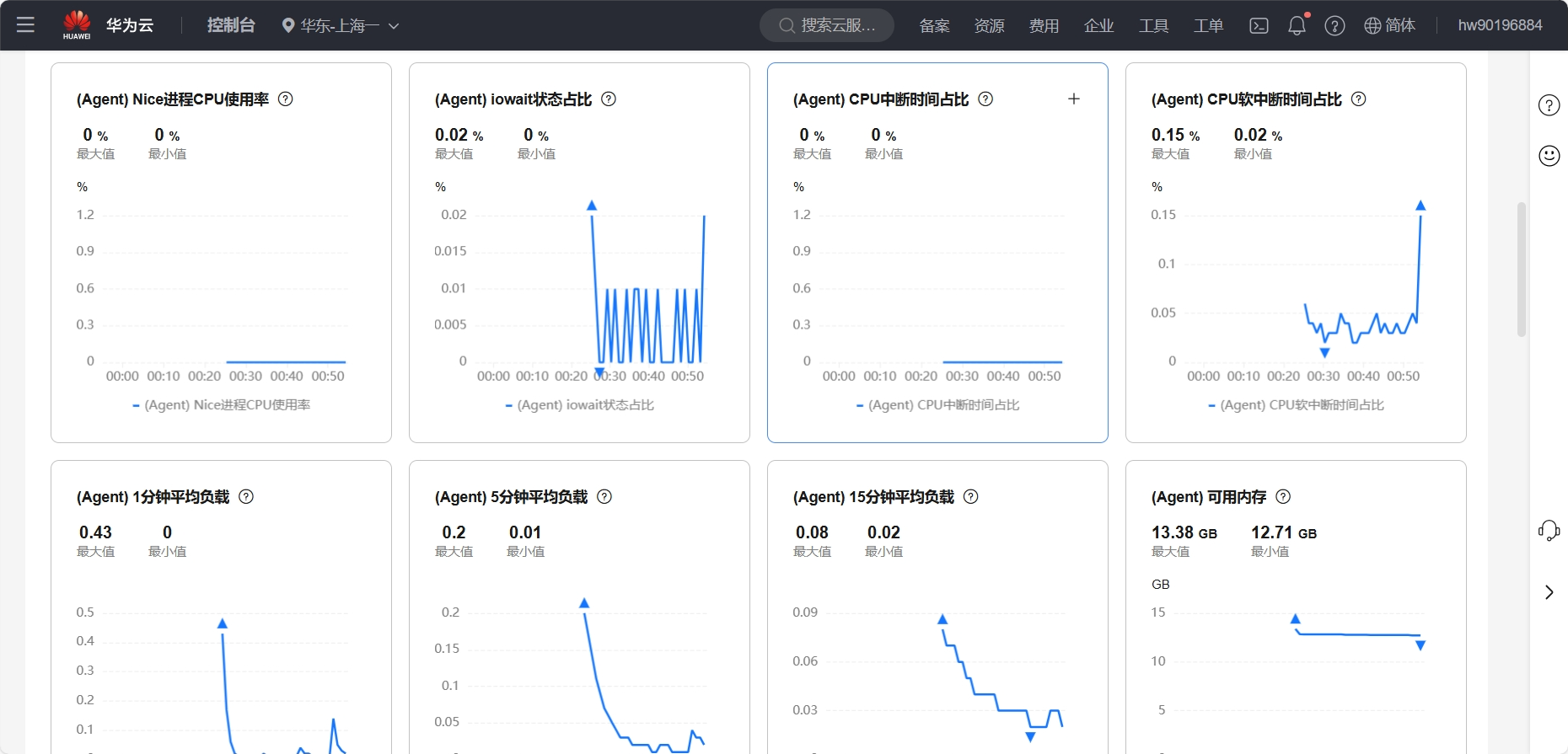Click the page vertical scrollbar
The image size is (1568, 754).
click(1522, 270)
